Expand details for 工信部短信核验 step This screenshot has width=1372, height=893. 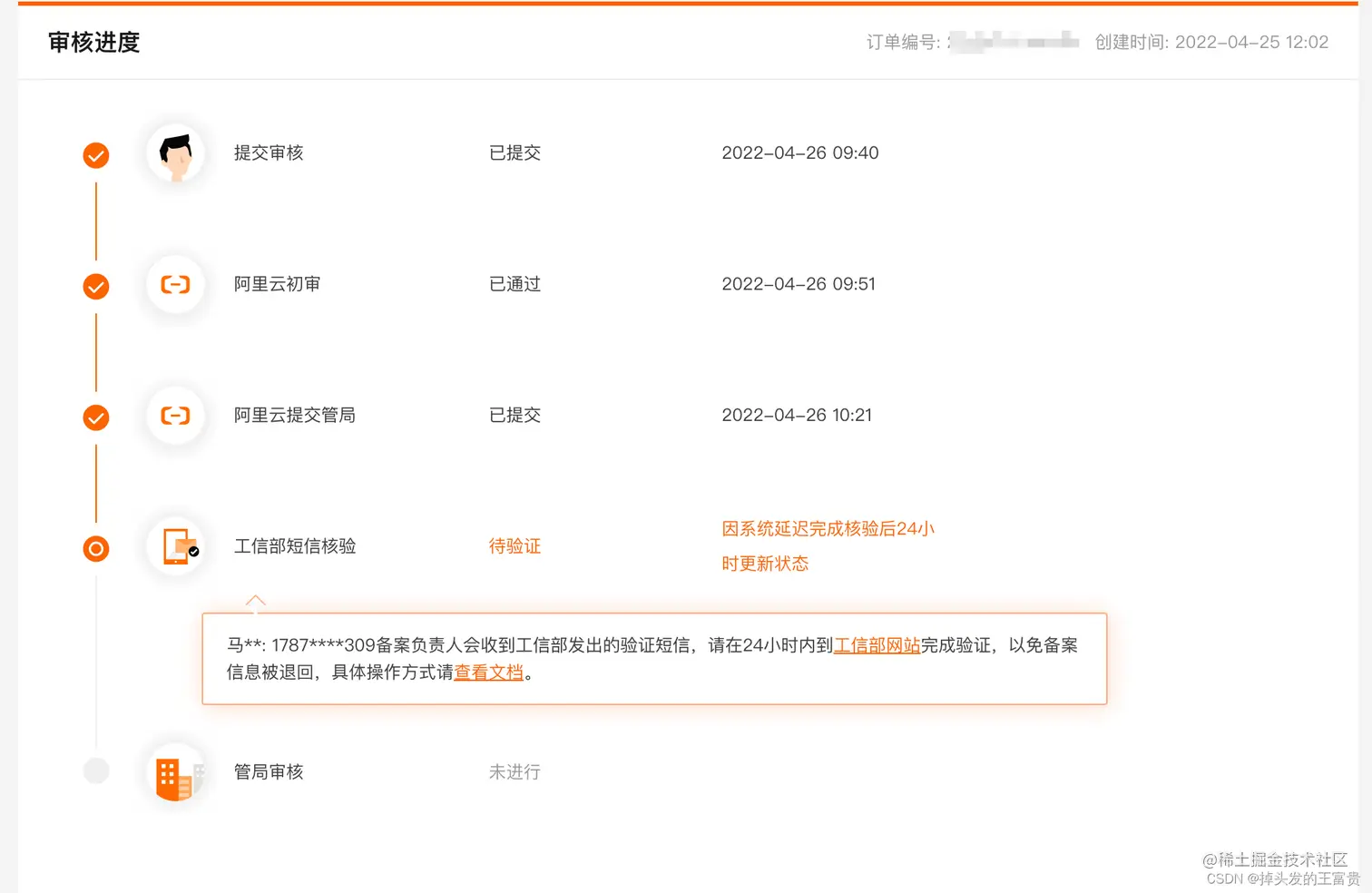(x=294, y=546)
